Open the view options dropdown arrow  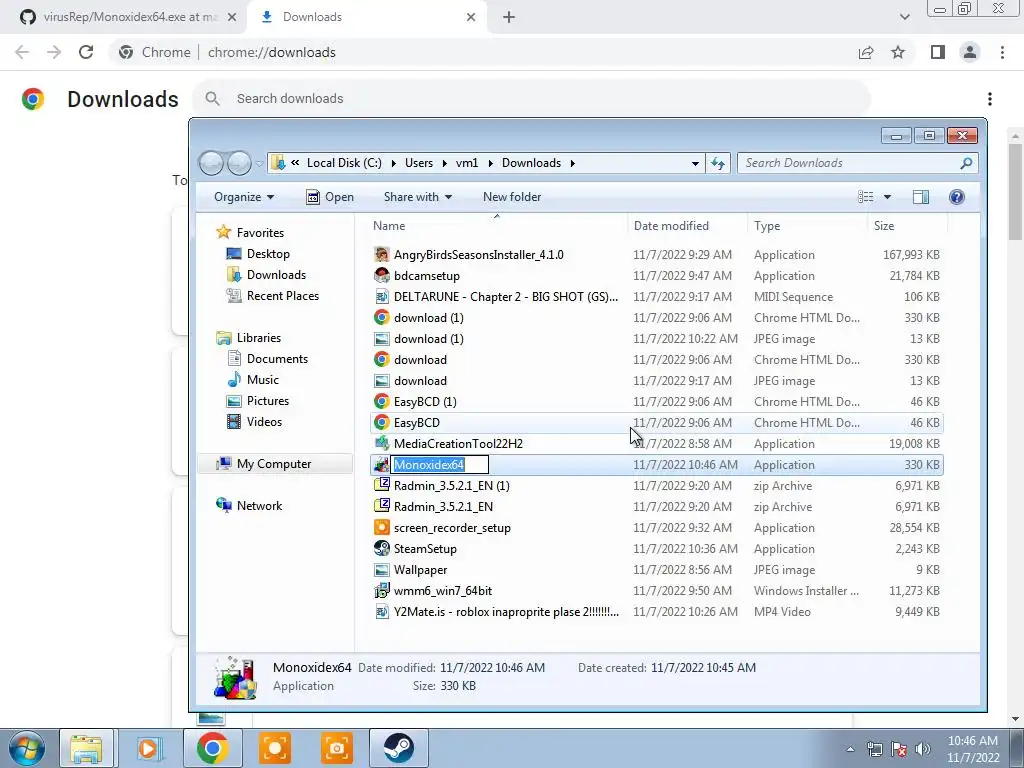(x=887, y=197)
